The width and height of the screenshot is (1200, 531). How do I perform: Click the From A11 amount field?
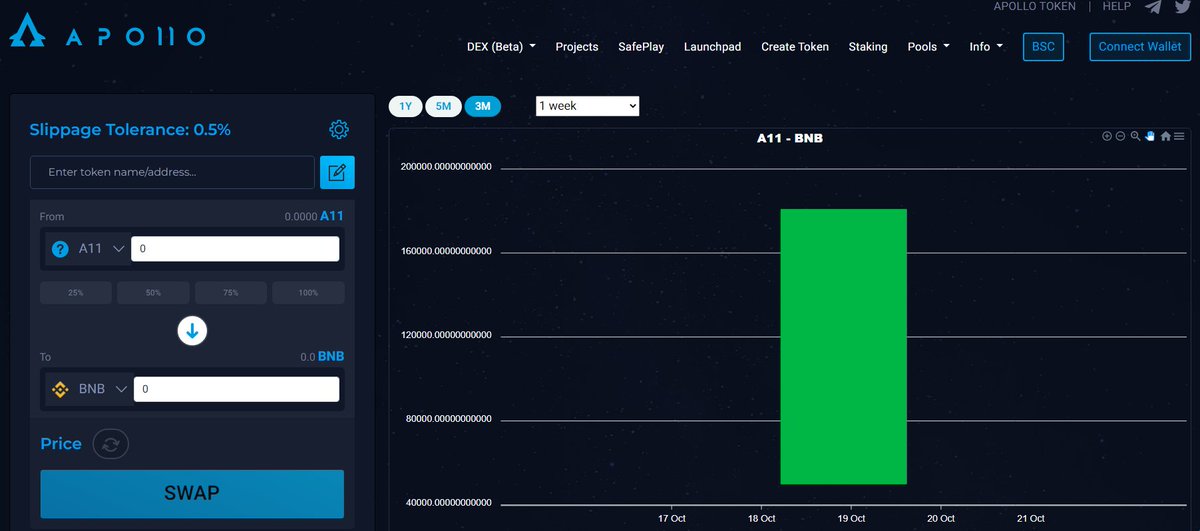pyautogui.click(x=236, y=249)
